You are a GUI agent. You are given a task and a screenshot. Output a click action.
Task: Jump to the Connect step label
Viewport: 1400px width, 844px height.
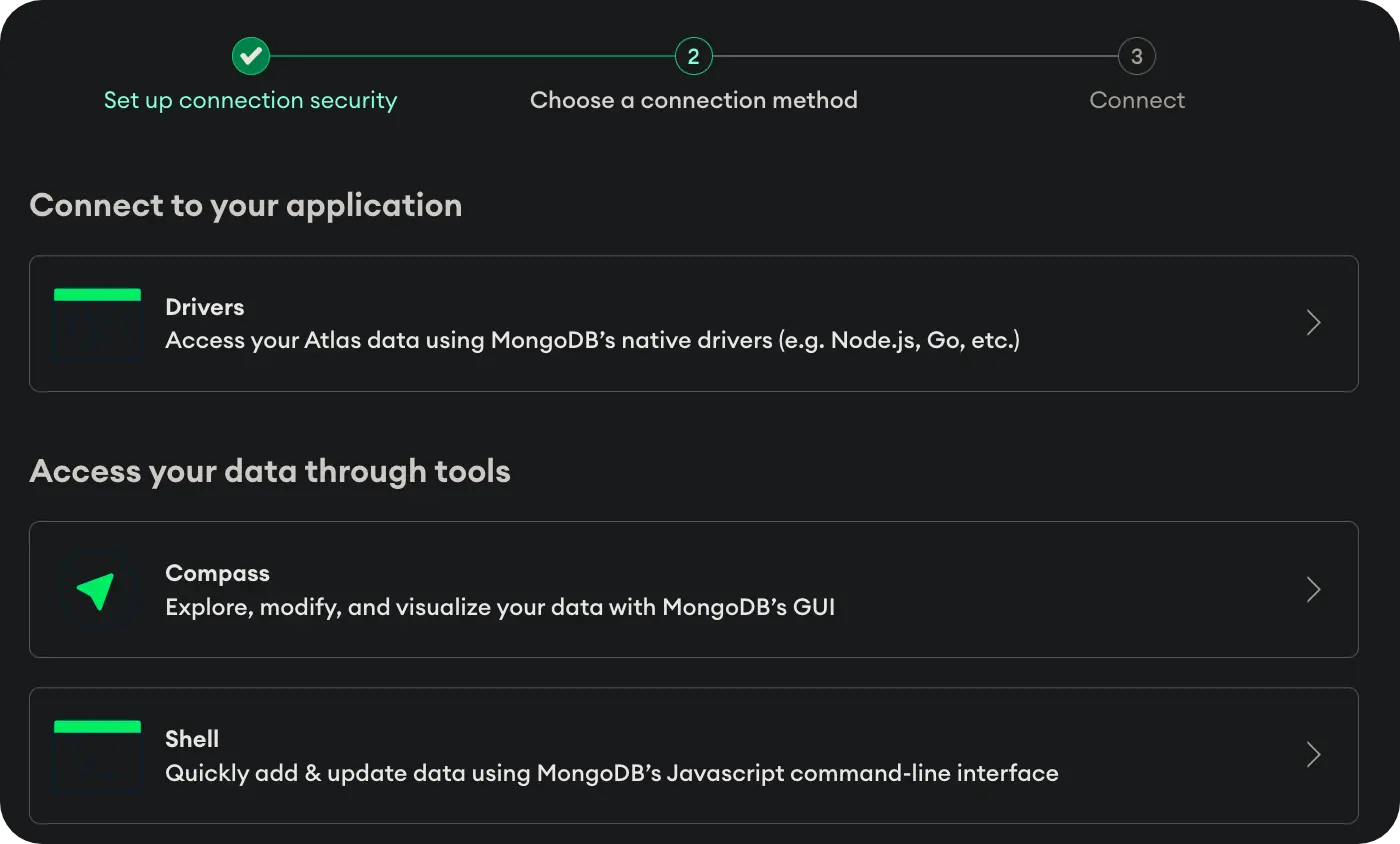click(x=1137, y=100)
